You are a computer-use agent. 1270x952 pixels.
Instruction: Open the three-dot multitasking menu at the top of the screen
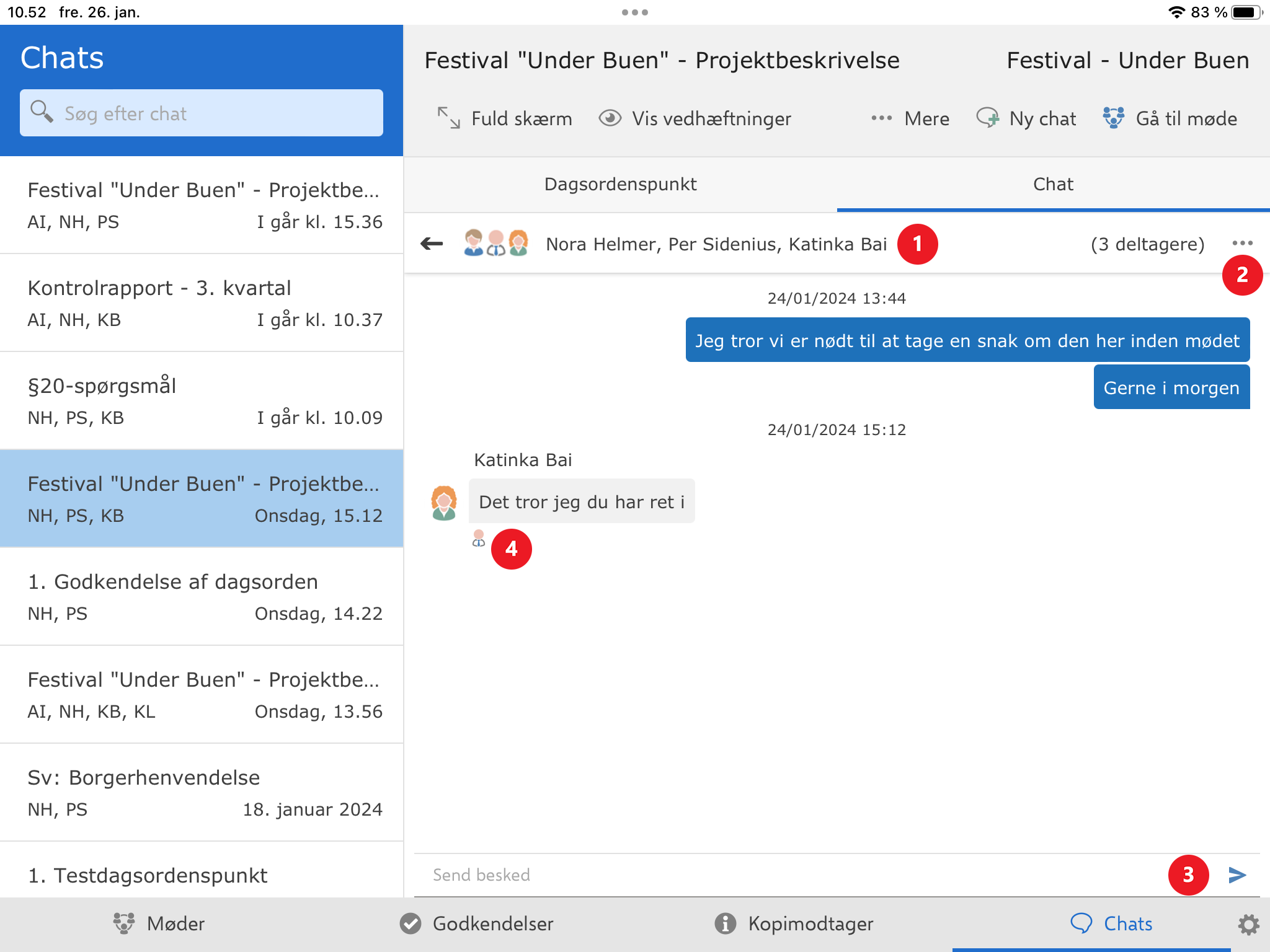634,12
